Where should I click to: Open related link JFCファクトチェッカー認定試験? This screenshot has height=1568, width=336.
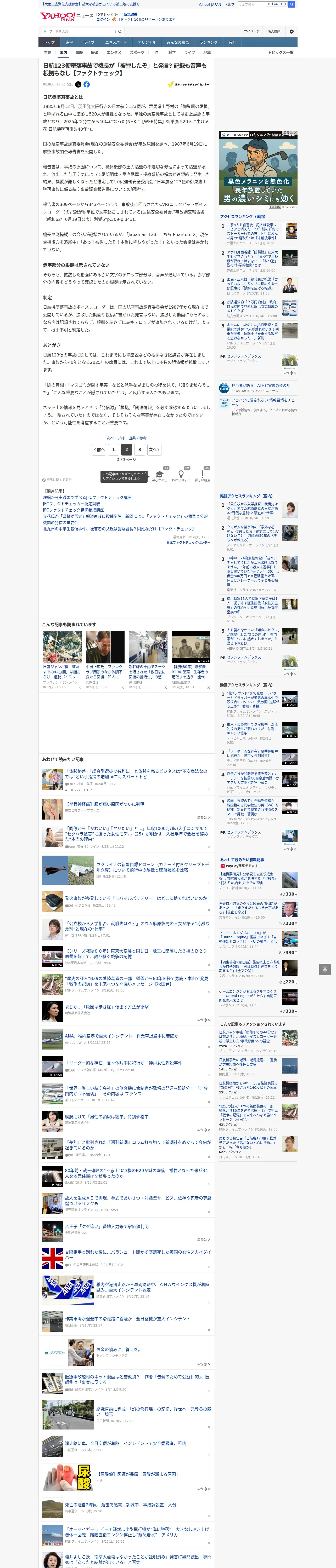click(x=71, y=504)
